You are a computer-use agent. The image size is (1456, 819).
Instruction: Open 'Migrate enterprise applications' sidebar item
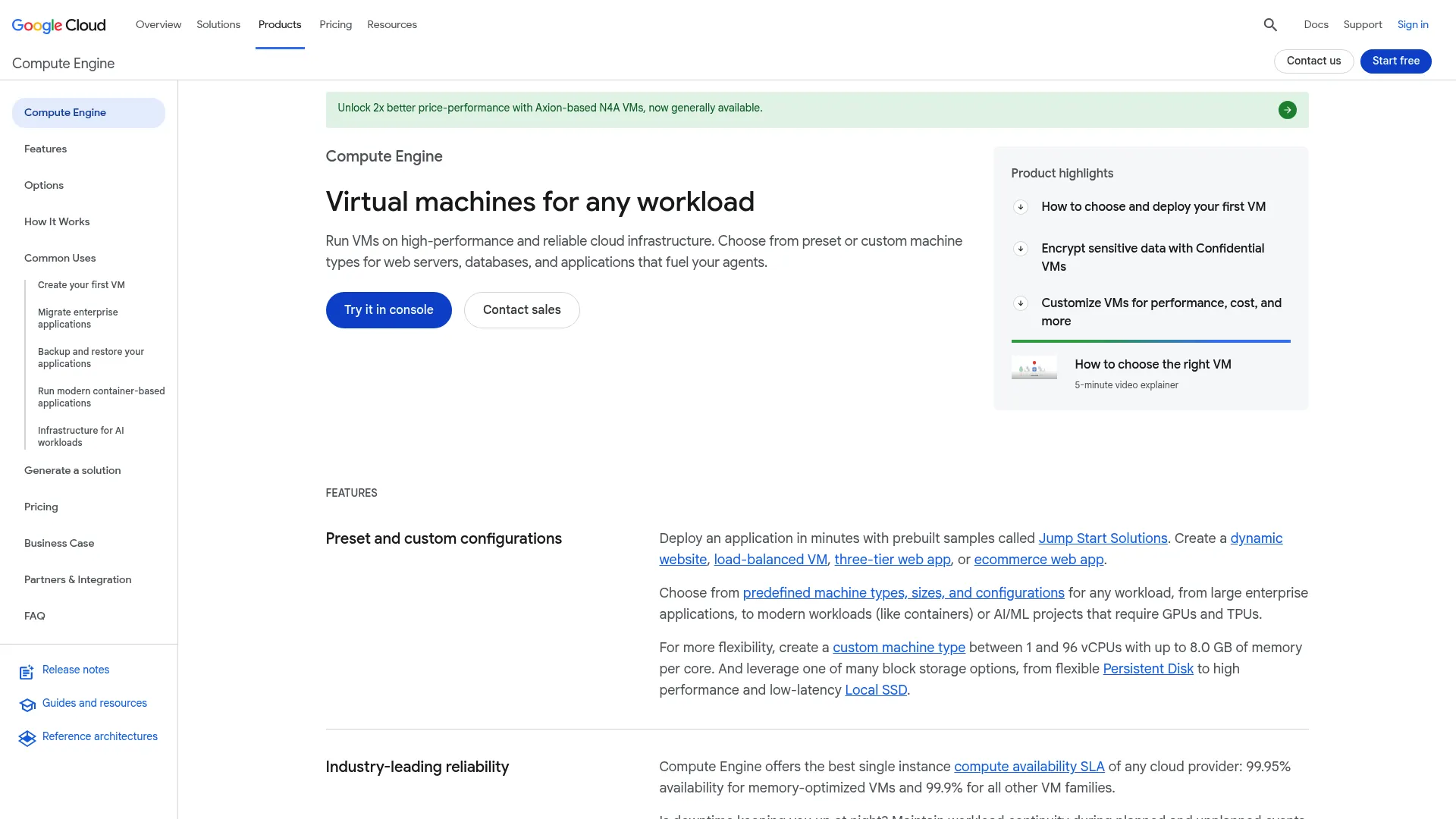pyautogui.click(x=78, y=318)
